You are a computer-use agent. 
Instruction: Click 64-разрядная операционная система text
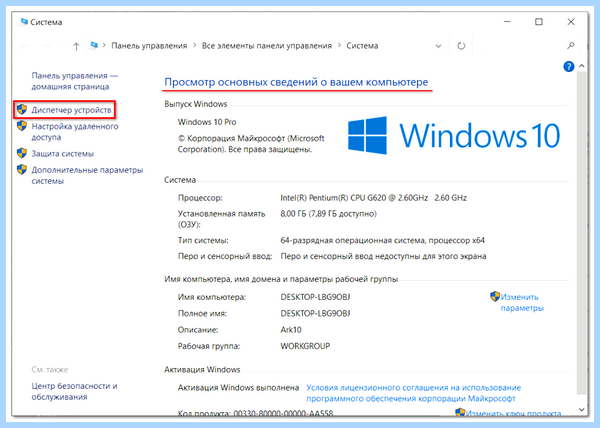coord(382,241)
